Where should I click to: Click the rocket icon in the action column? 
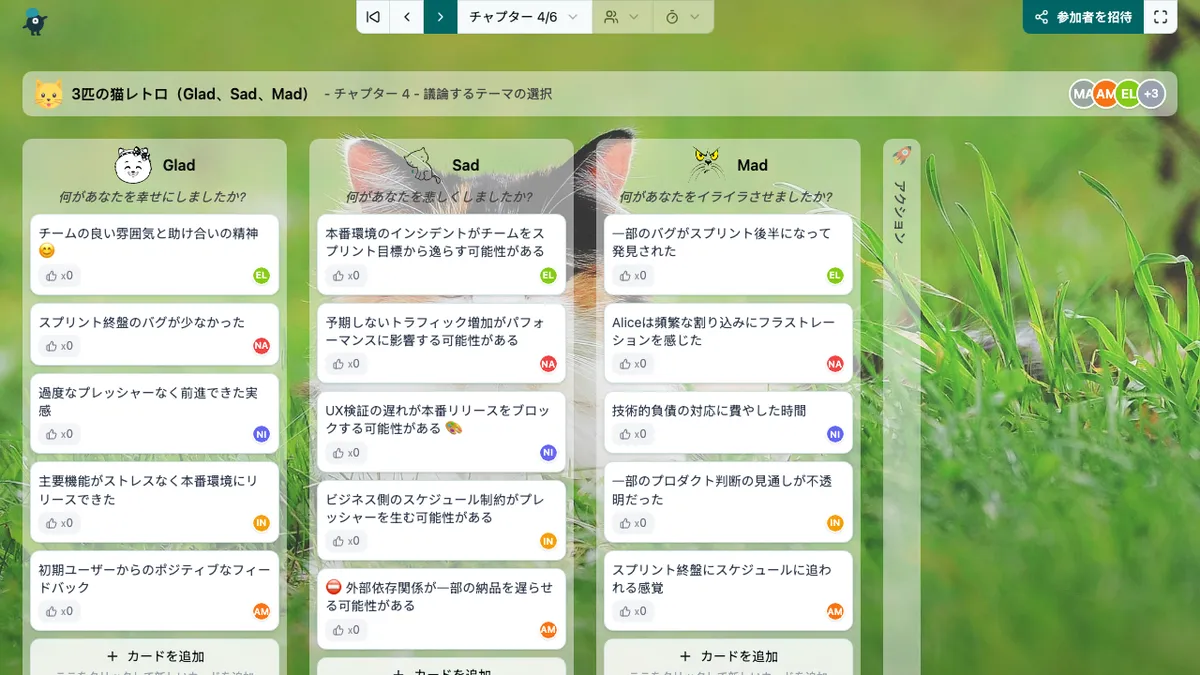[901, 156]
